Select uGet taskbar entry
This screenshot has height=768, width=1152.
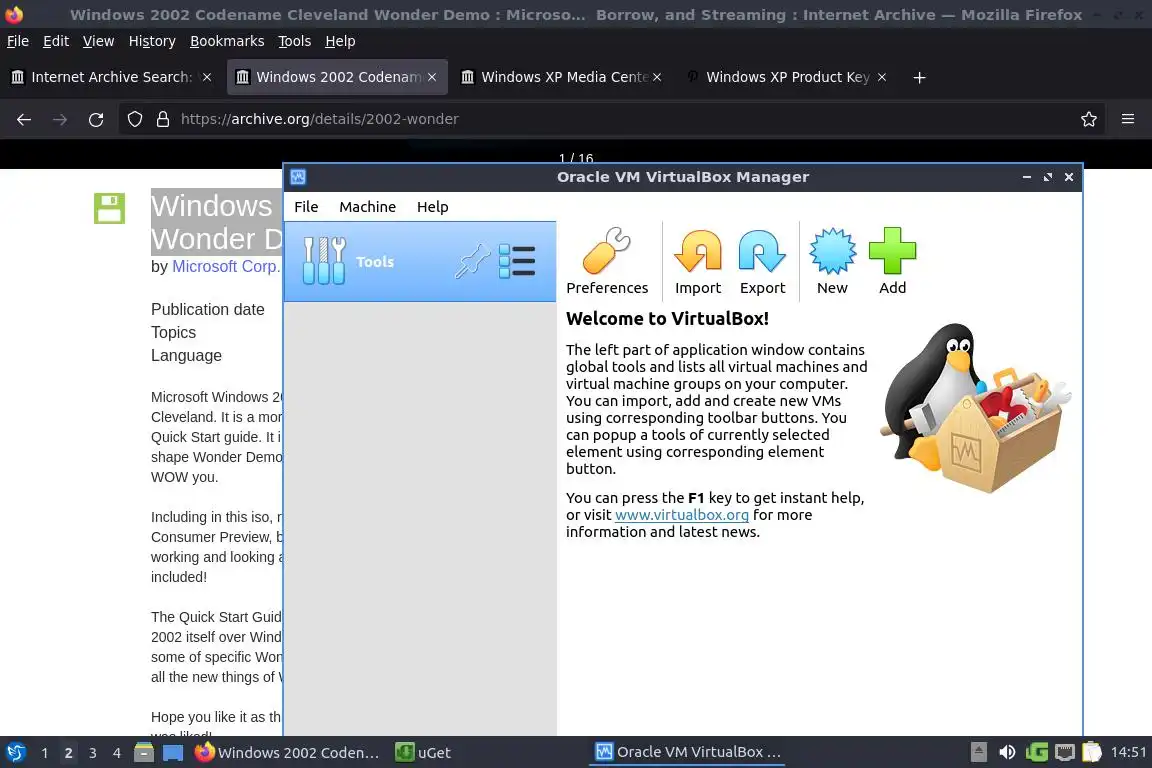tap(424, 753)
